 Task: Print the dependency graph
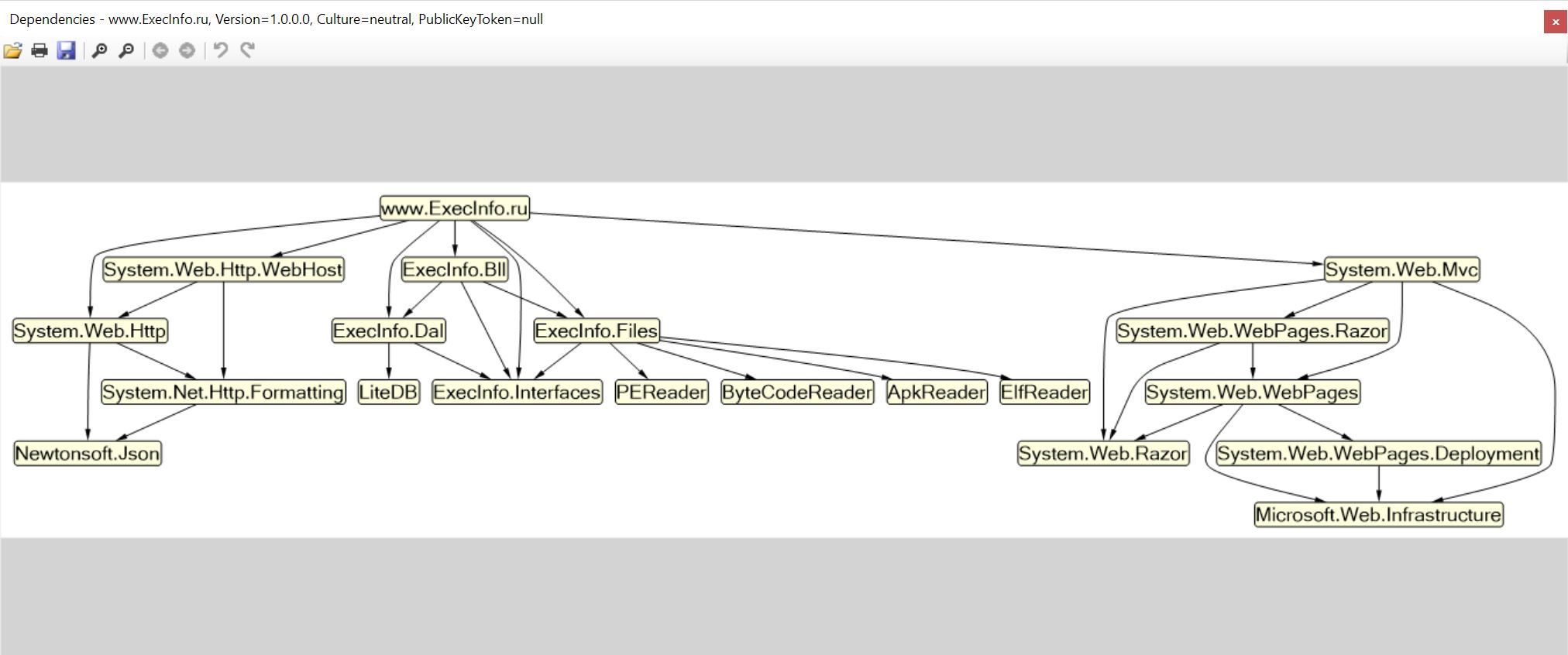40,51
